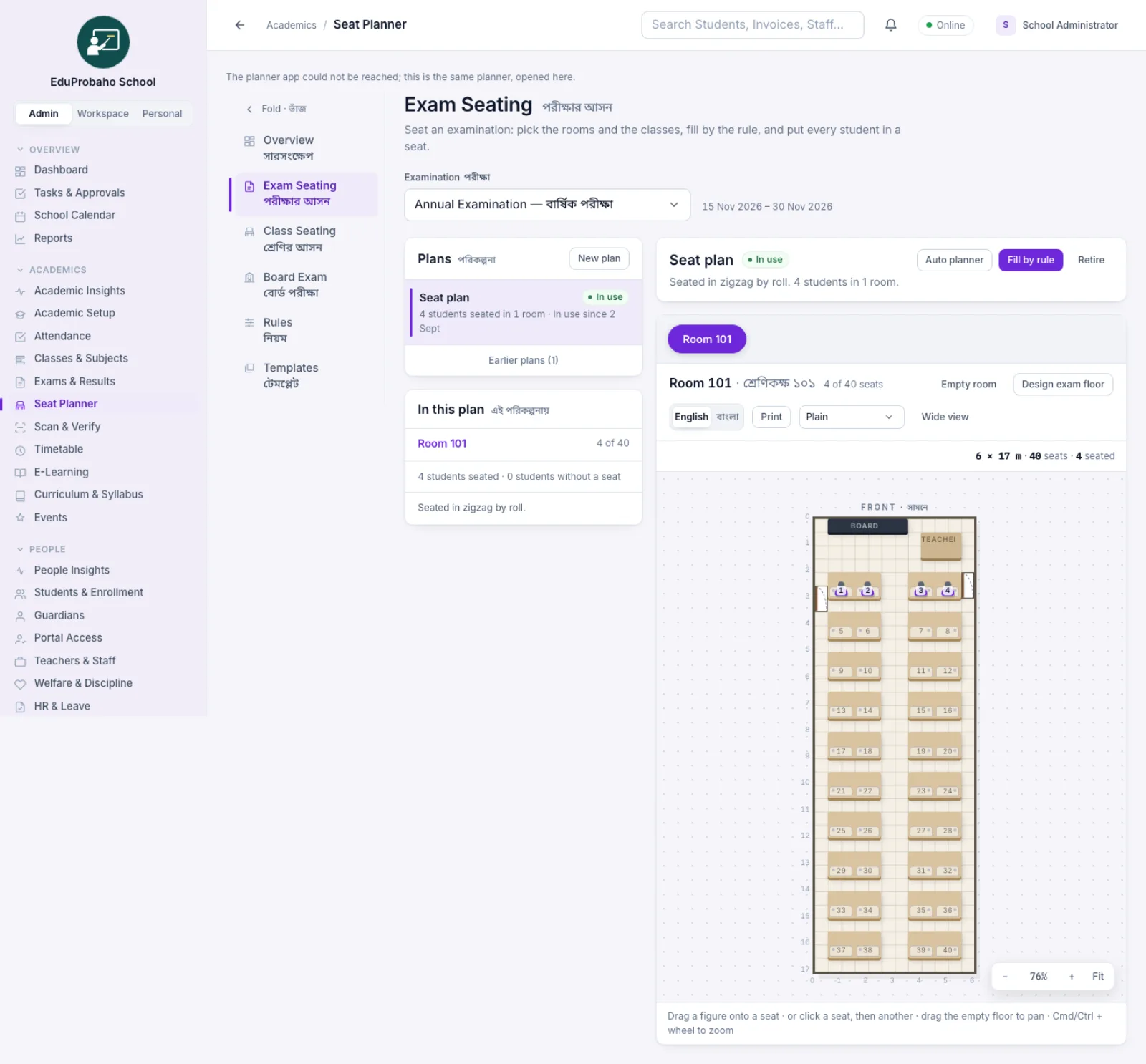Screen dimensions: 1146x1064
Task: Open Academic Setup
Action: [x=74, y=313]
